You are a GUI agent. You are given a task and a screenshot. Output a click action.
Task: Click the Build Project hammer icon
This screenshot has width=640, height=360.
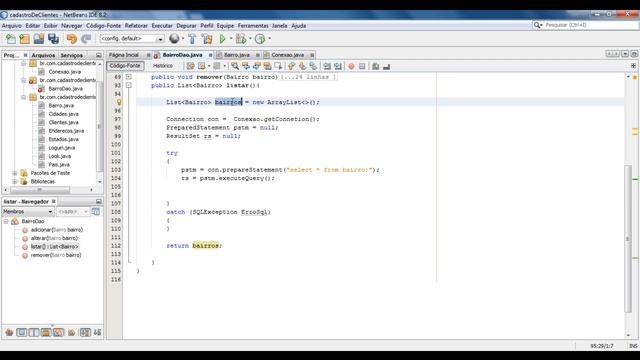(192, 39)
